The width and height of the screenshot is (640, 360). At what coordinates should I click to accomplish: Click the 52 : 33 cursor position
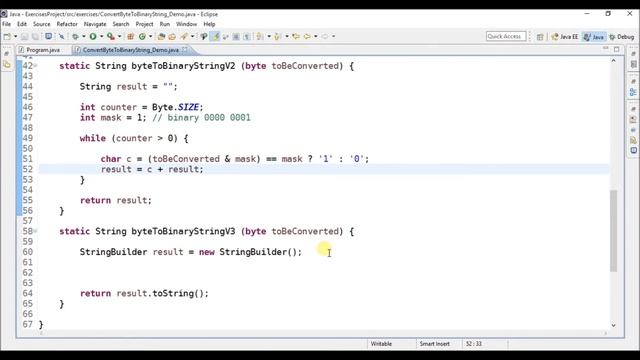pyautogui.click(x=473, y=344)
